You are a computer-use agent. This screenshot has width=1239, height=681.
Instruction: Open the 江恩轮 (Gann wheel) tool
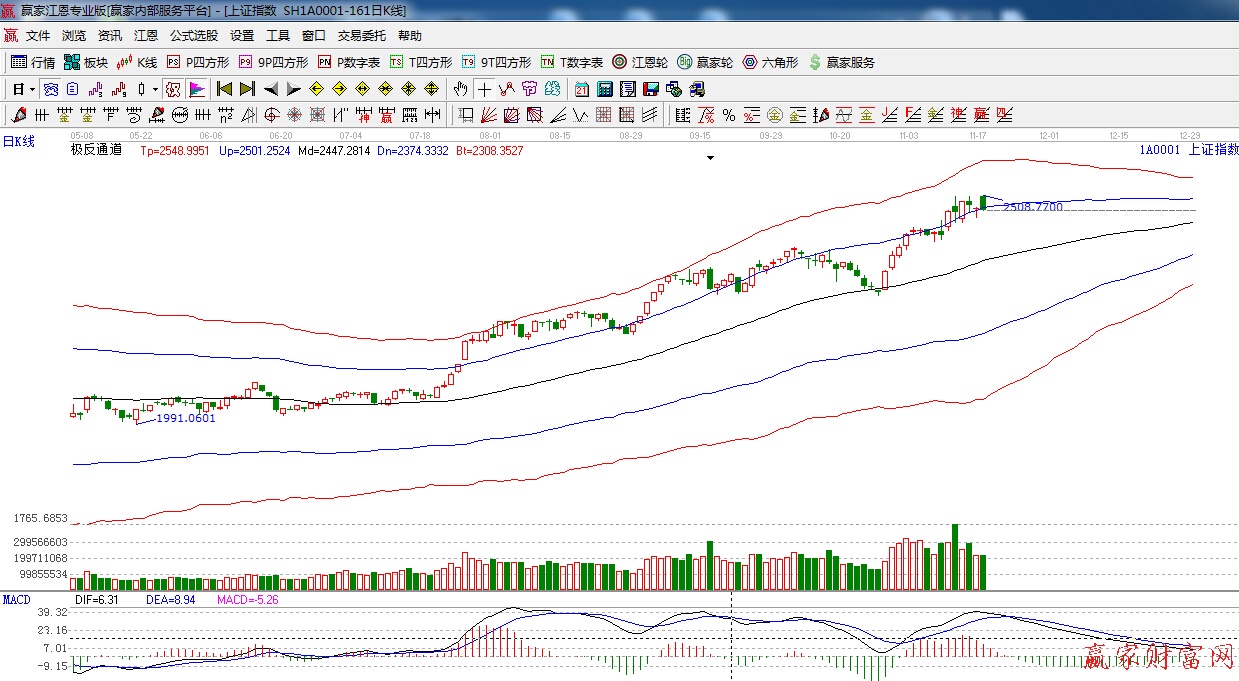pyautogui.click(x=640, y=62)
